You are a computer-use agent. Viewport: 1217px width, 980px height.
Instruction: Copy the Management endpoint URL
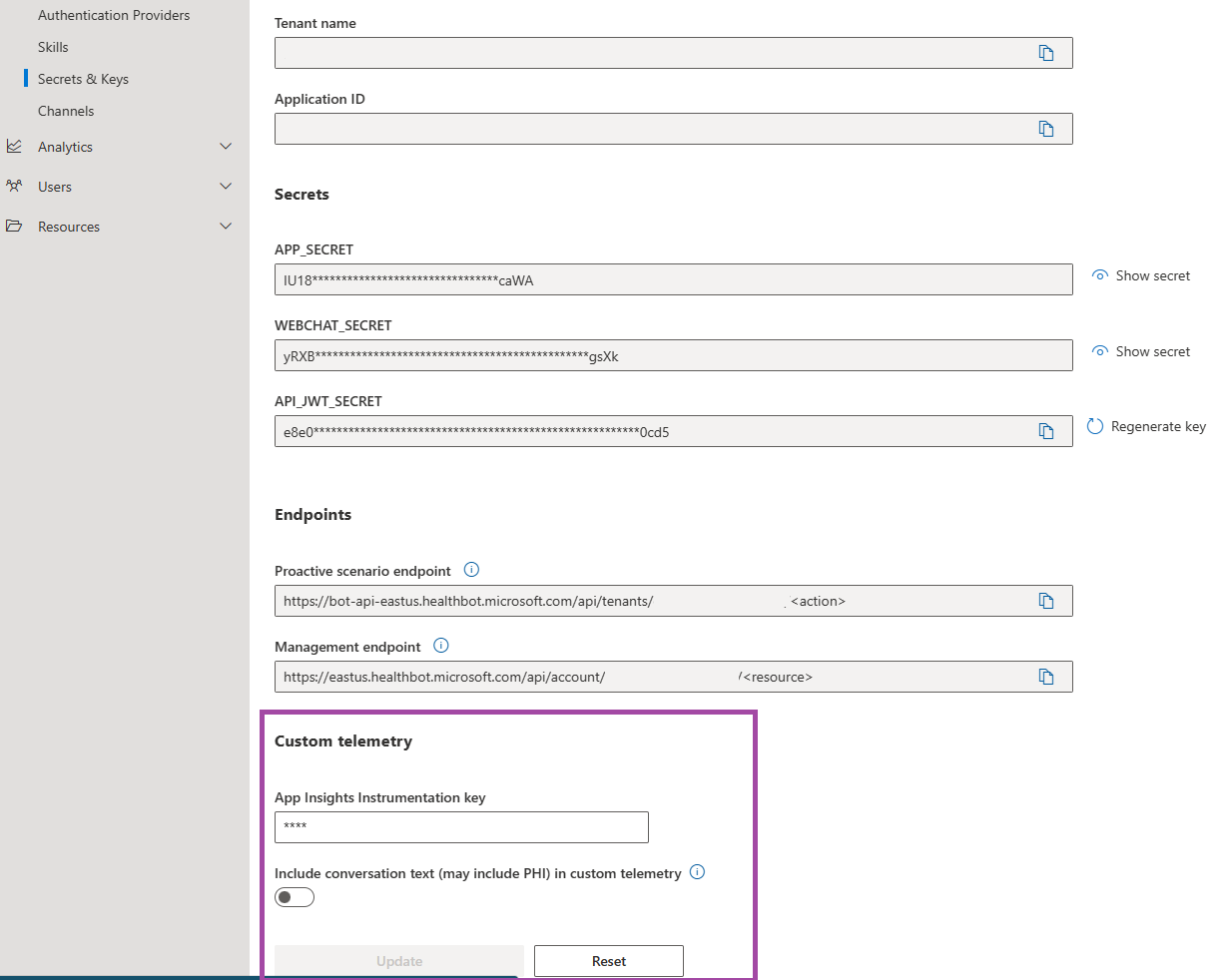pyautogui.click(x=1046, y=676)
